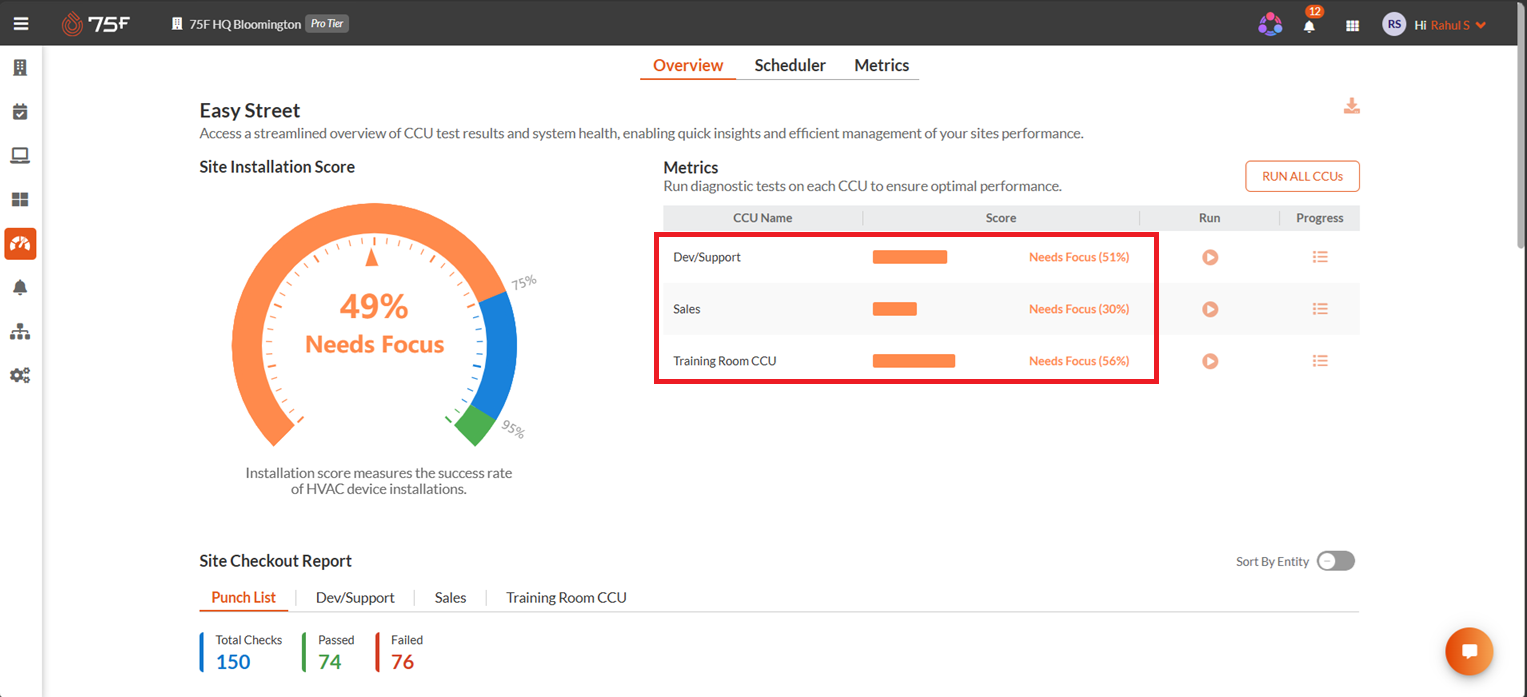Image resolution: width=1527 pixels, height=697 pixels.
Task: Open the chat support bubble
Action: [1469, 651]
